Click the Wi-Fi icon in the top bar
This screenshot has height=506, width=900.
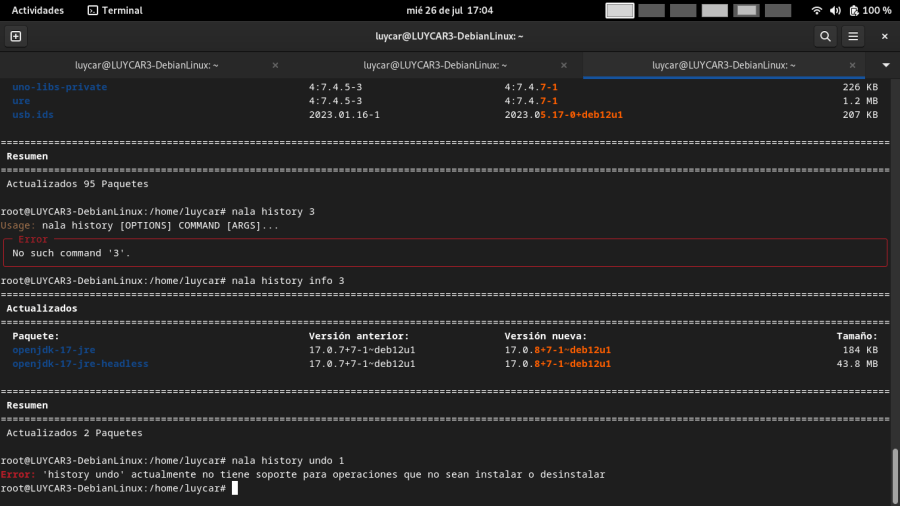[817, 10]
